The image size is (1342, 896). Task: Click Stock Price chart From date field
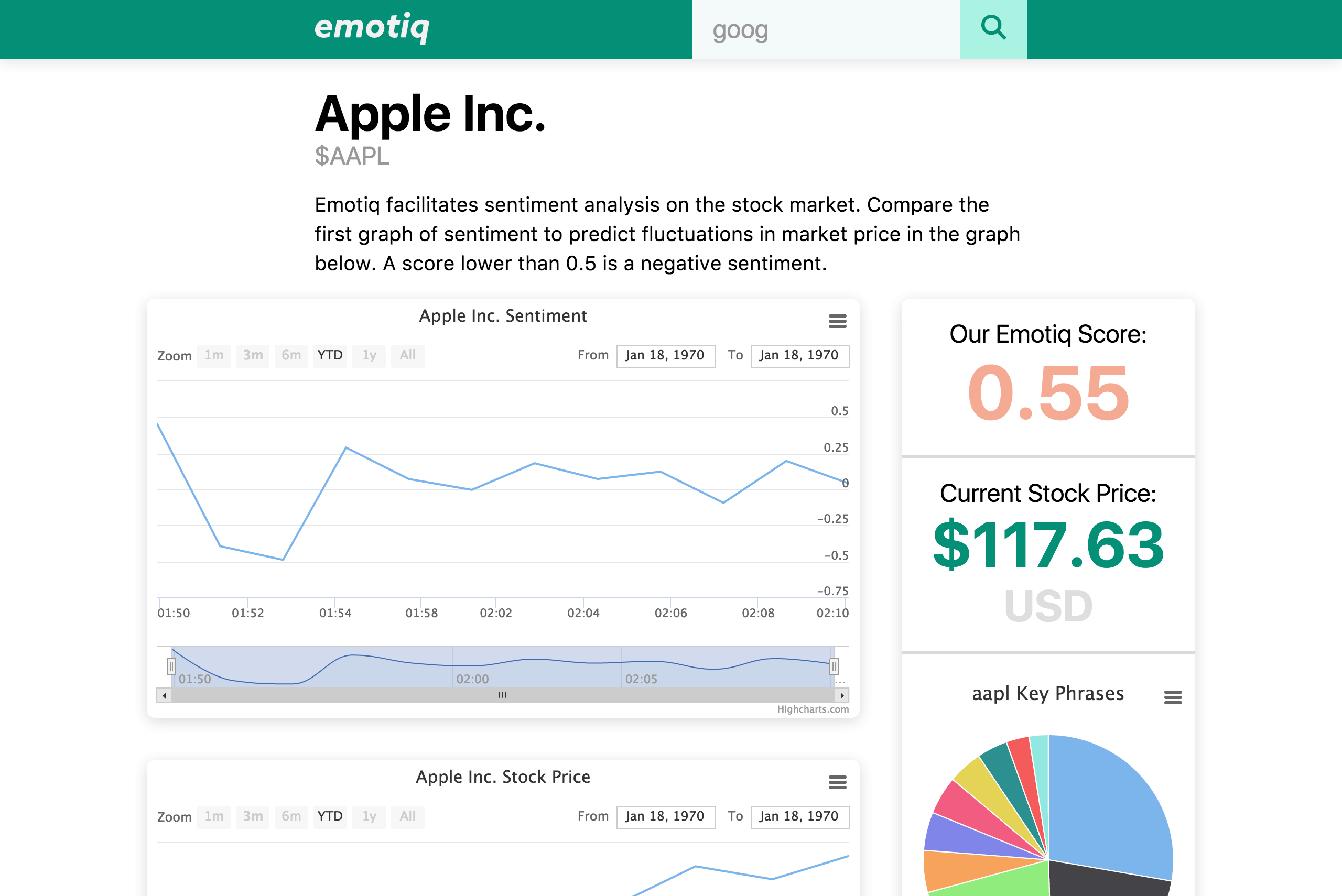click(665, 816)
